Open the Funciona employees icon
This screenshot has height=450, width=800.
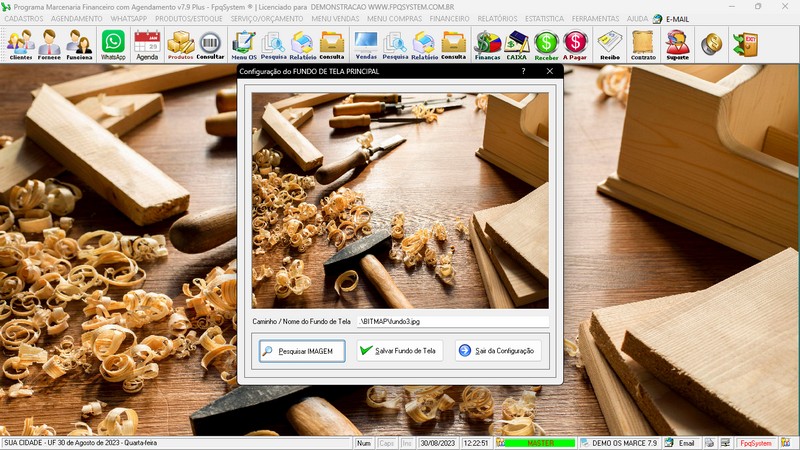pyautogui.click(x=79, y=44)
